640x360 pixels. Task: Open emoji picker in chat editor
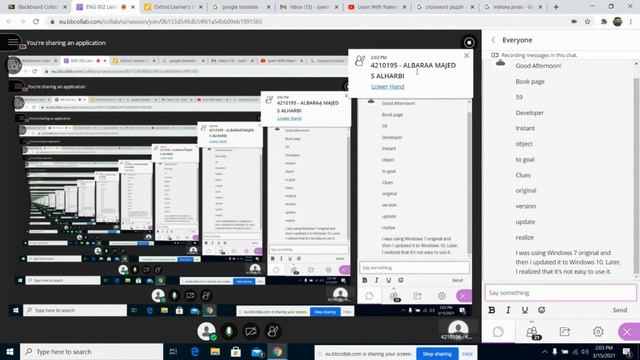point(542,310)
